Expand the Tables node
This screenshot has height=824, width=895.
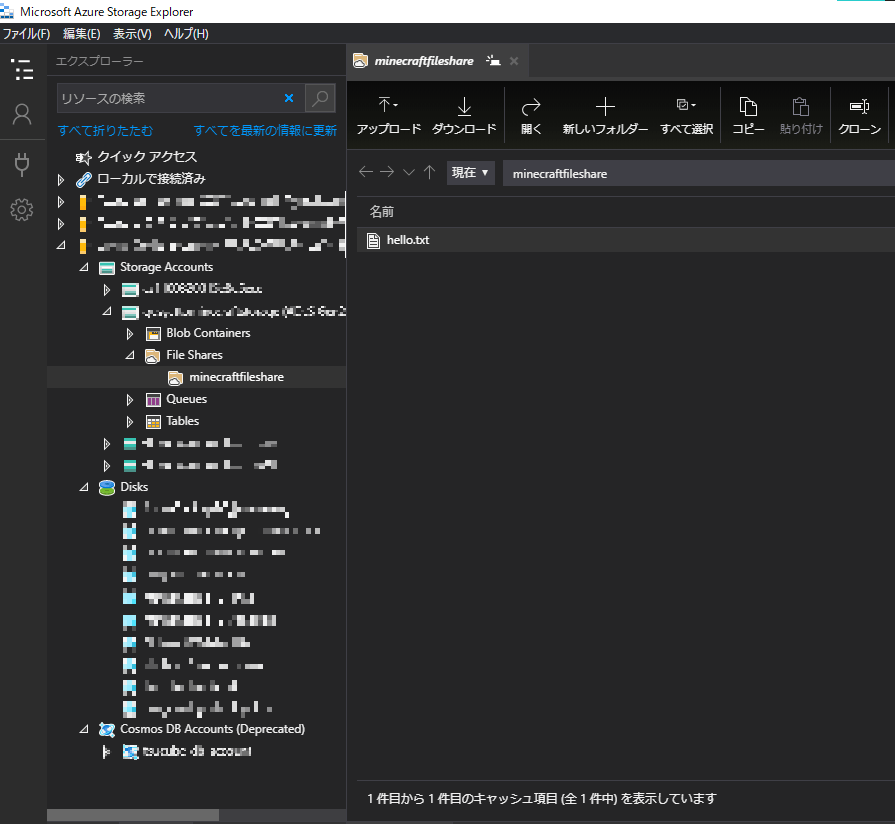point(130,421)
